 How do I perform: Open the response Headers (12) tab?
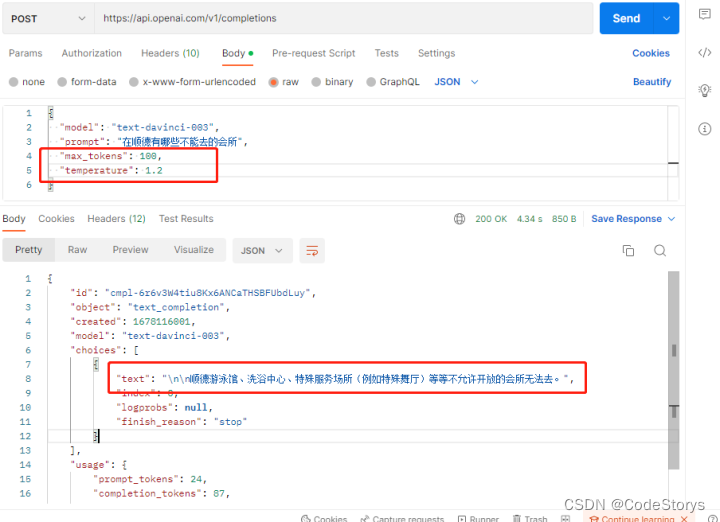coord(117,219)
